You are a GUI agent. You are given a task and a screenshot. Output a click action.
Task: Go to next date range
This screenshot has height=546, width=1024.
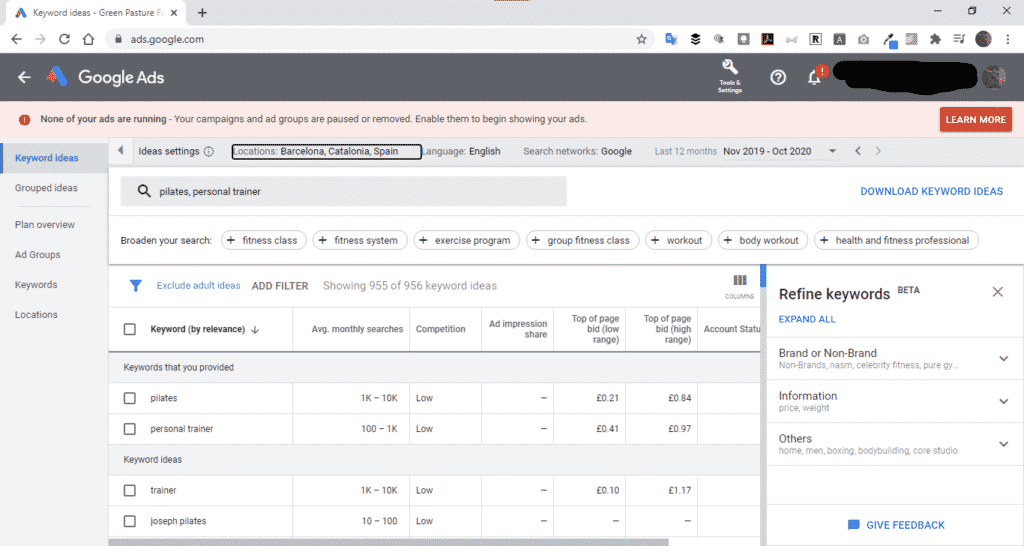(x=878, y=151)
